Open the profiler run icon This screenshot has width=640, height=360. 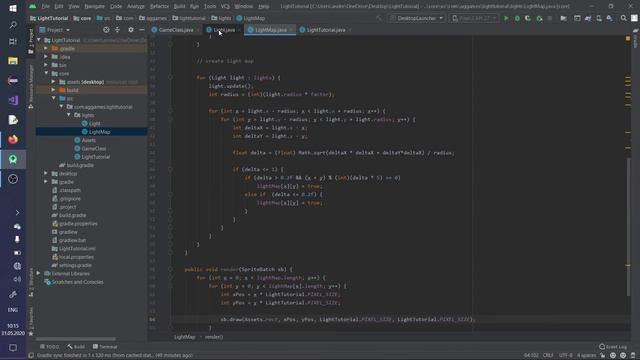point(539,18)
